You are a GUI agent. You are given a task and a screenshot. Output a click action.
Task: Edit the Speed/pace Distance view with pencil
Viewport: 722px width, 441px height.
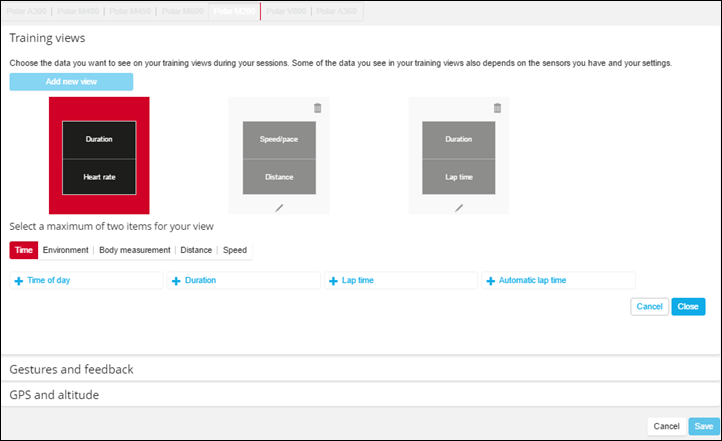click(x=279, y=207)
